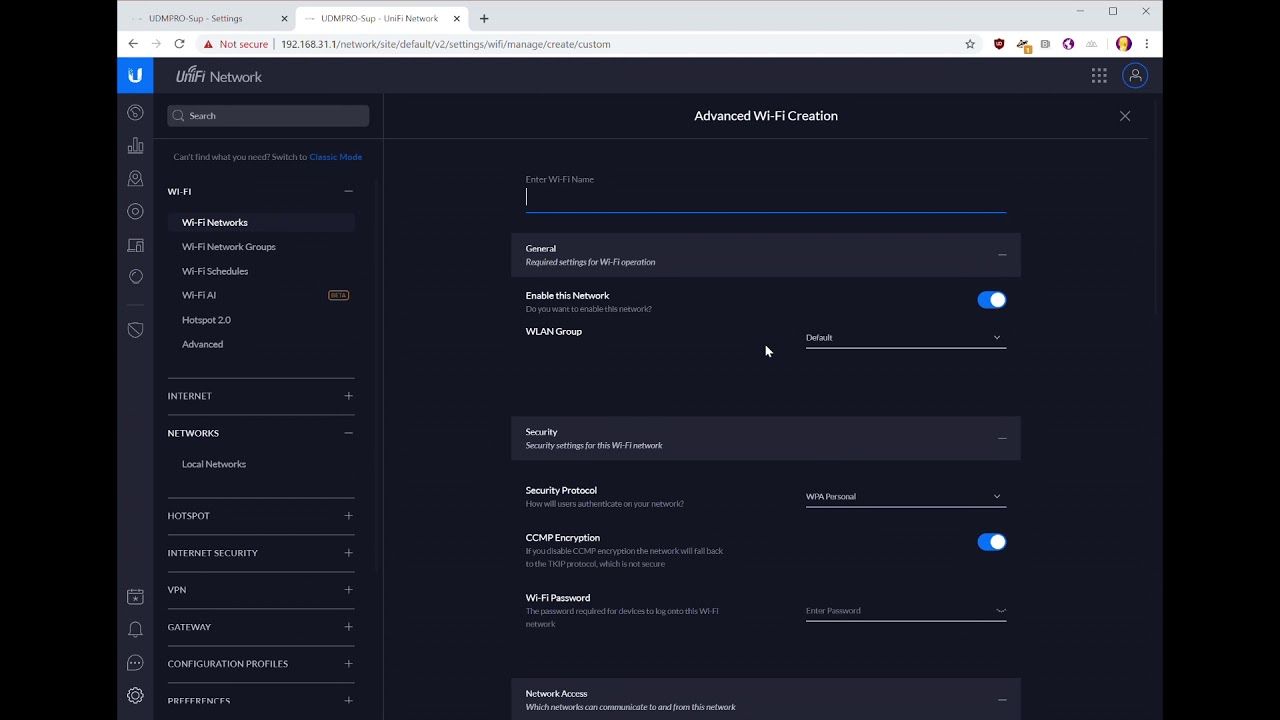Open the Clients devices icon in sidebar

135,245
